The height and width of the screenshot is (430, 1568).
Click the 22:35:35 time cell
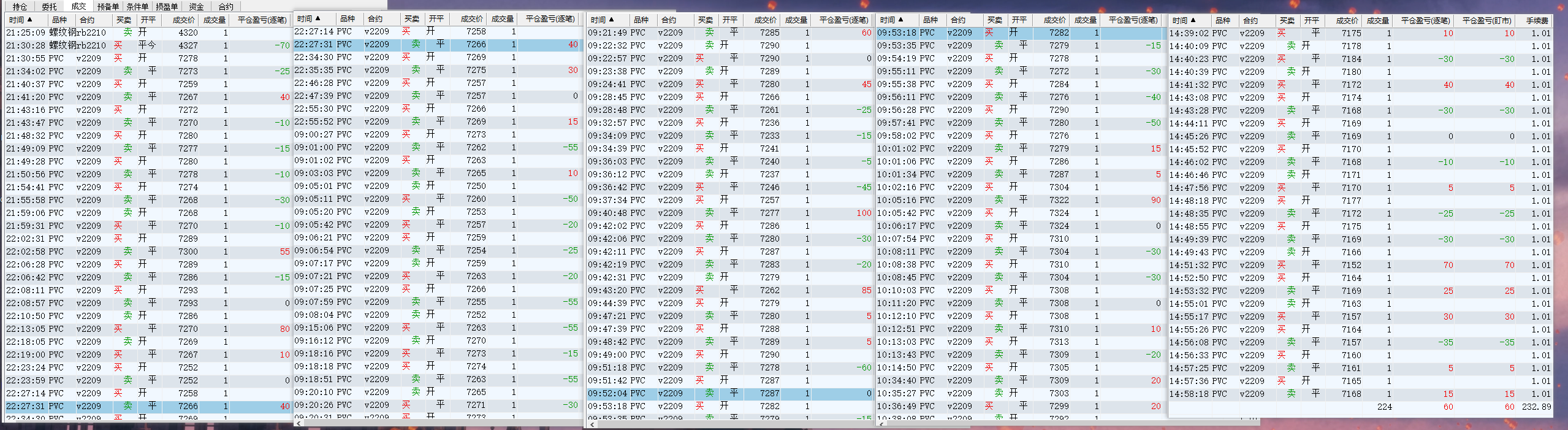tap(314, 70)
